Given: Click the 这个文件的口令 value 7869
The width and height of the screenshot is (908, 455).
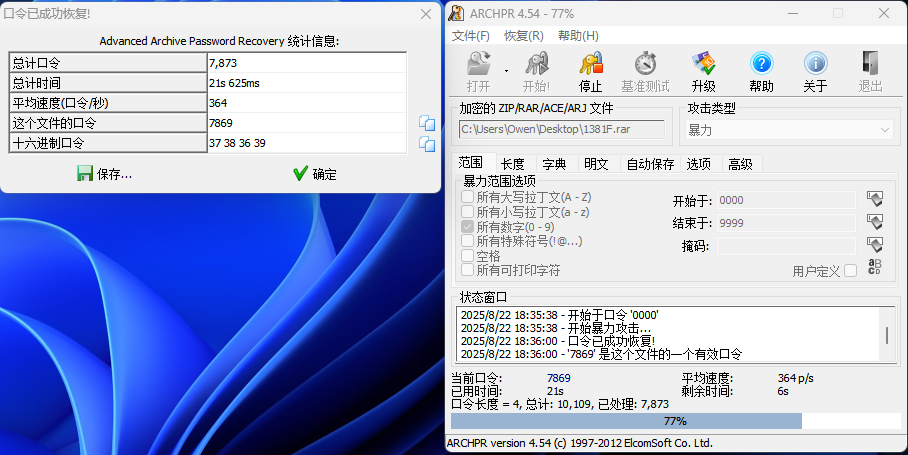Looking at the screenshot, I should [221, 123].
